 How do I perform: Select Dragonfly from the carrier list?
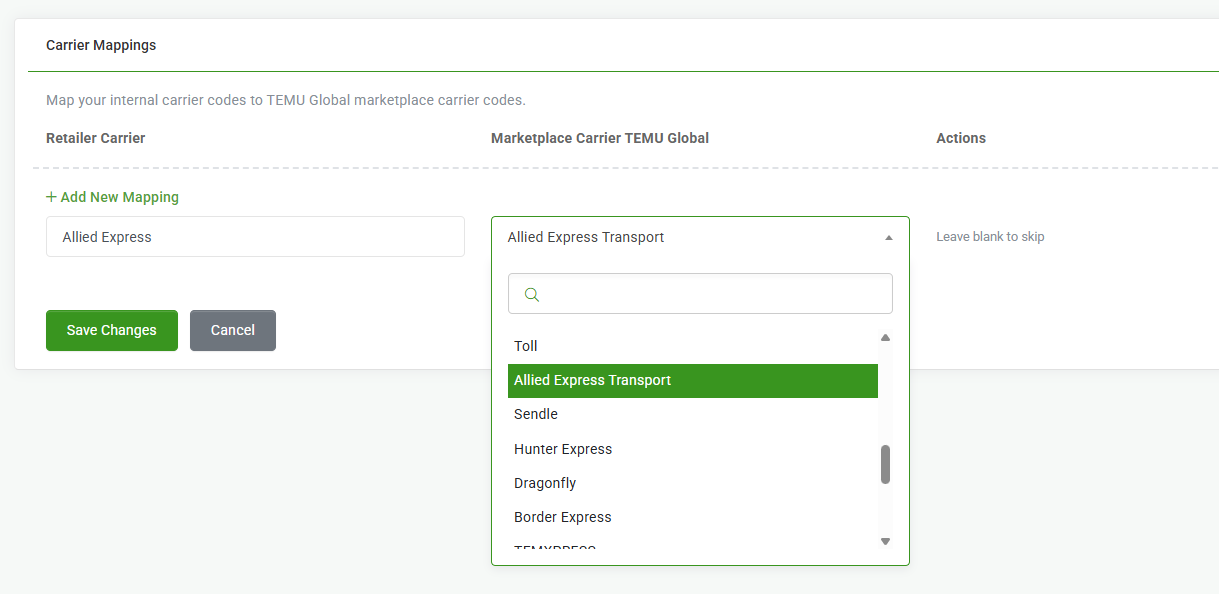(x=693, y=483)
